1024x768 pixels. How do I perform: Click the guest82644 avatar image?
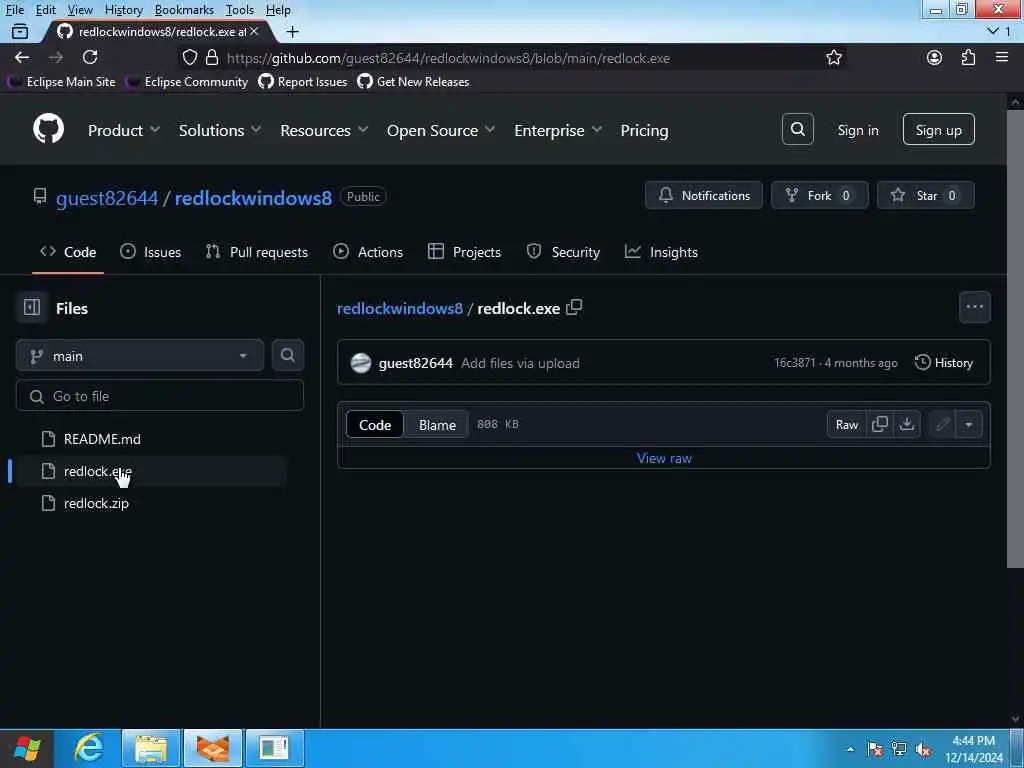point(360,363)
